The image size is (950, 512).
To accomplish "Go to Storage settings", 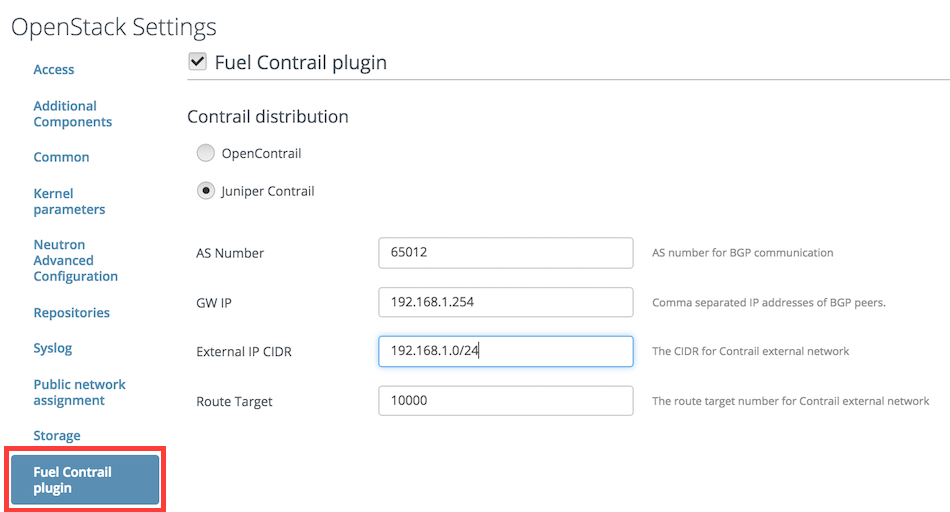I will coord(57,436).
